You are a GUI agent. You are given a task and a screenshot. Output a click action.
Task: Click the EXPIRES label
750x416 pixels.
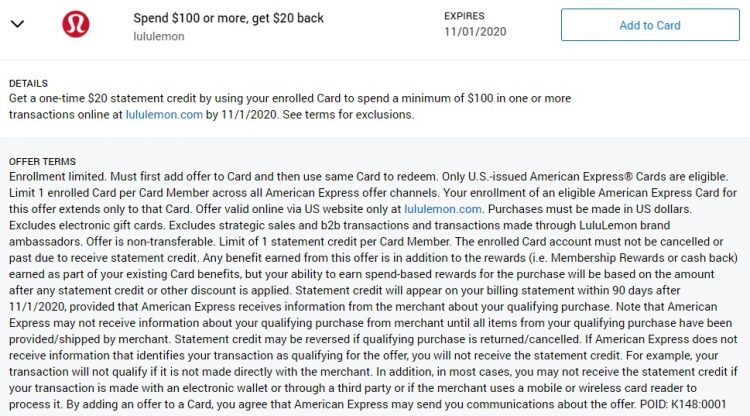pos(464,16)
